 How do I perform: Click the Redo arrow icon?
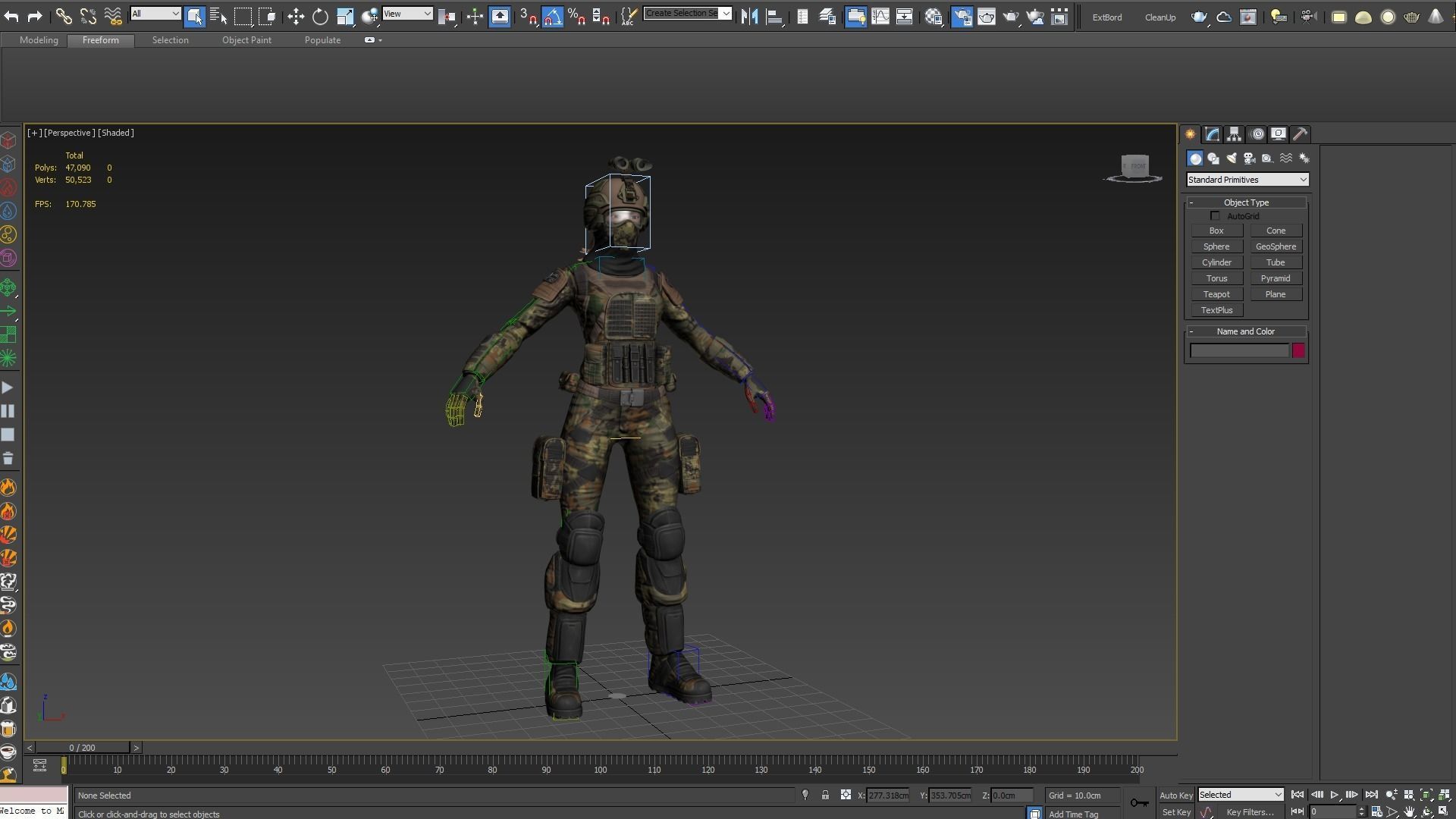(x=34, y=16)
